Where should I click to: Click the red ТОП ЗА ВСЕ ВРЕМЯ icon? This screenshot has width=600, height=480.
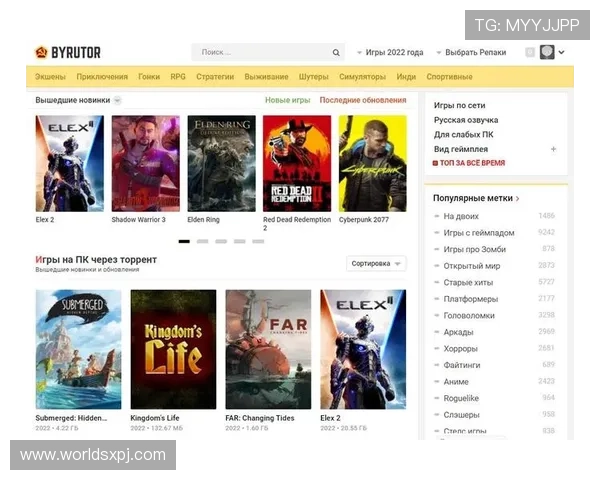point(435,163)
